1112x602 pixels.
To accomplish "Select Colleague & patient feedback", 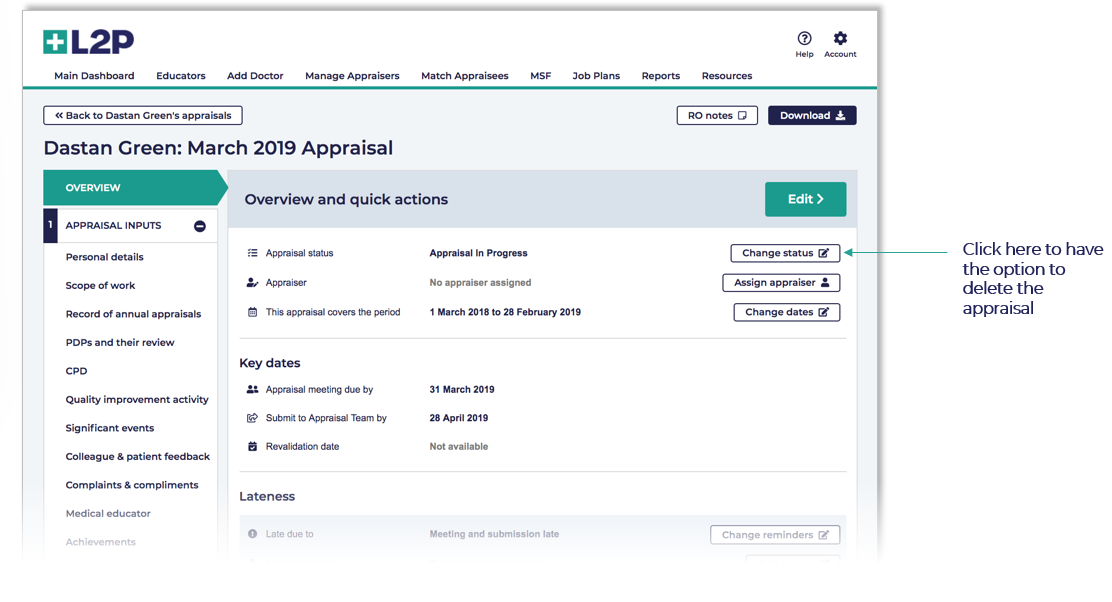I will (x=138, y=457).
